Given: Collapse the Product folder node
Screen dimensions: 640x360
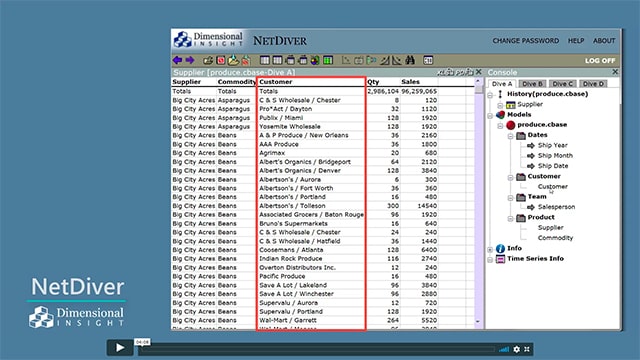Looking at the screenshot, I should (510, 218).
